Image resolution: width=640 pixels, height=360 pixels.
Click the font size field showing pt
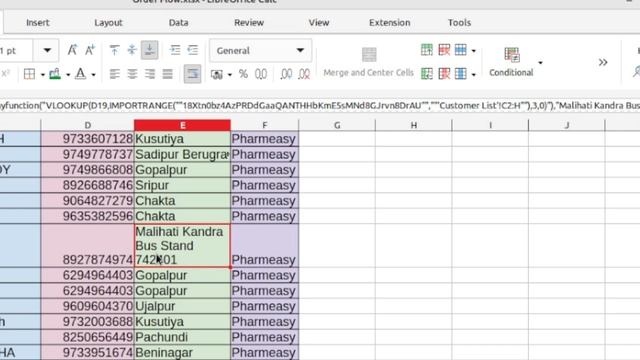(x=16, y=51)
